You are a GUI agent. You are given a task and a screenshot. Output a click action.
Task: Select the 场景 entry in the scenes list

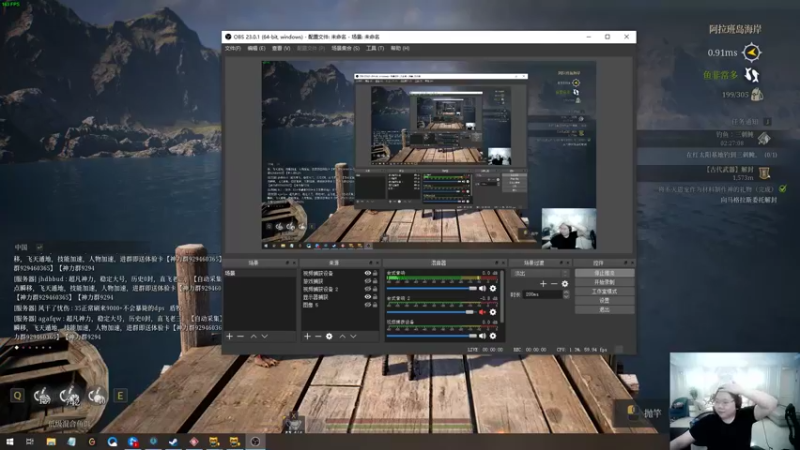coord(260,273)
